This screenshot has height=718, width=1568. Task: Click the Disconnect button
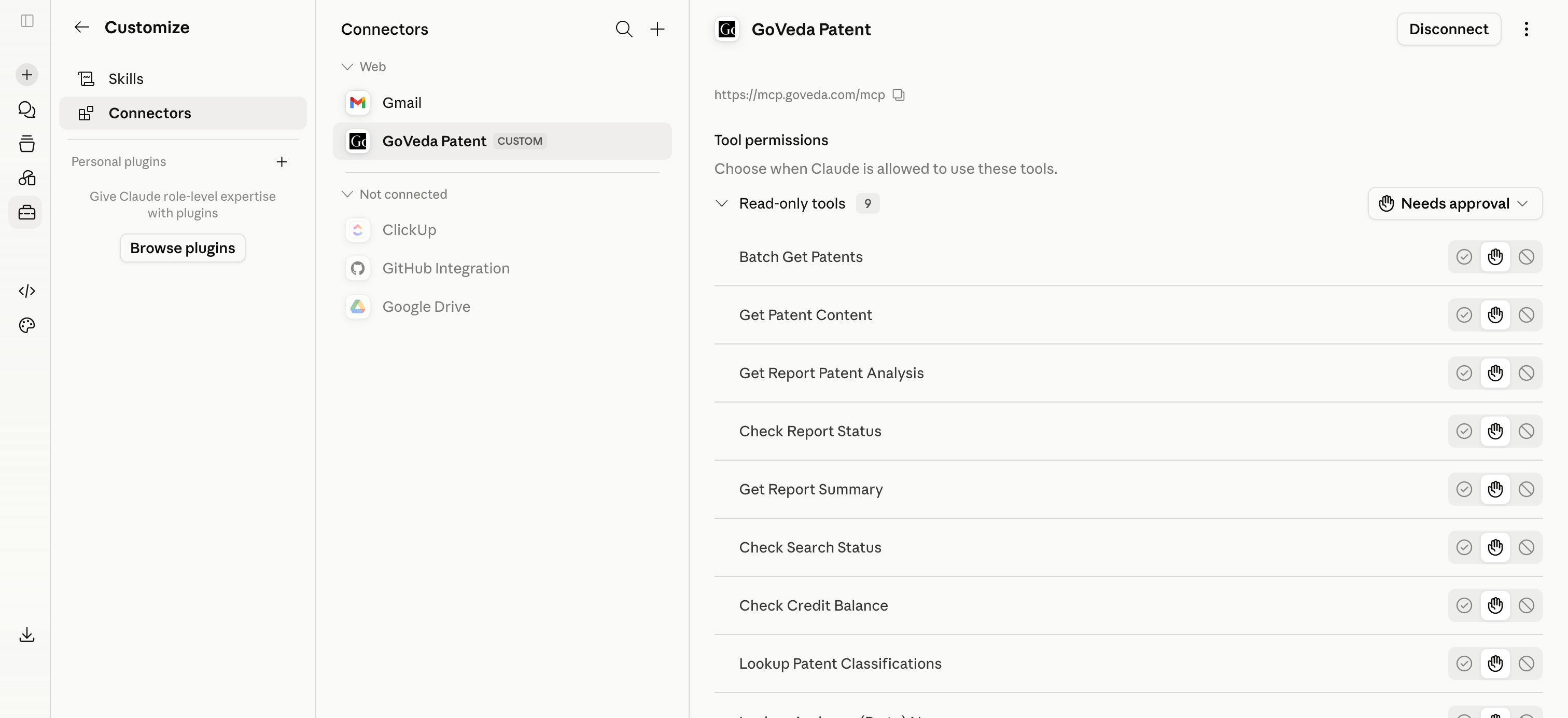point(1448,29)
